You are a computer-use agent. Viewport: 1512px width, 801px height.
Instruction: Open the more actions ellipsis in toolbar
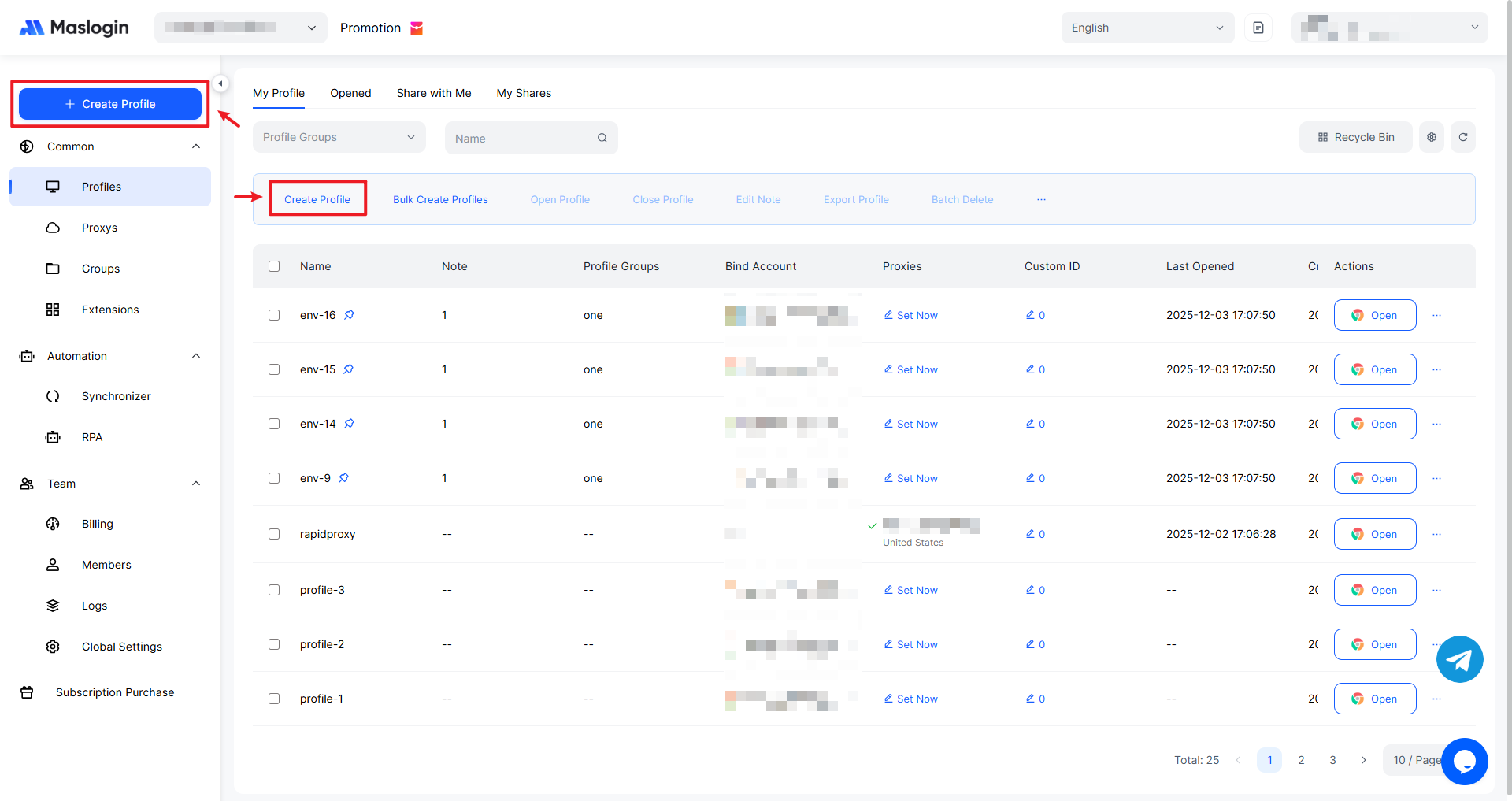(x=1041, y=200)
